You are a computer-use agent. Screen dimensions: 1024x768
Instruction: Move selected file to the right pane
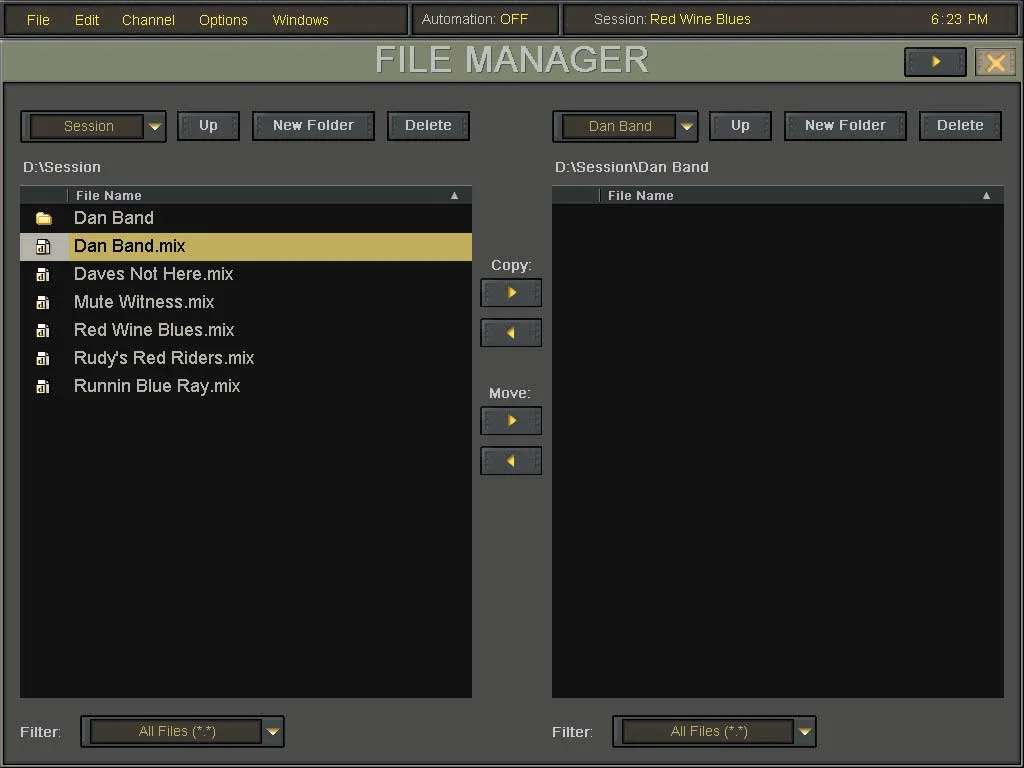[x=511, y=421]
